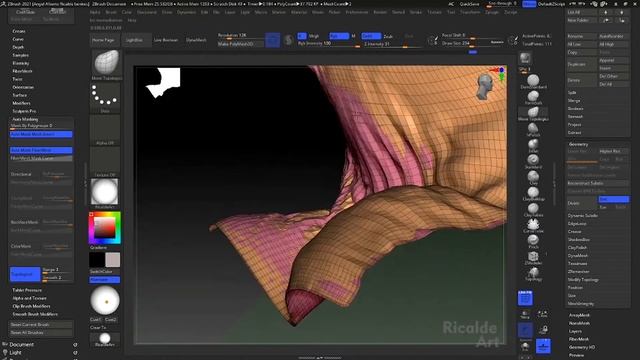The width and height of the screenshot is (640, 360).
Task: Select the ClayTubes brush icon
Action: pyautogui.click(x=533, y=209)
